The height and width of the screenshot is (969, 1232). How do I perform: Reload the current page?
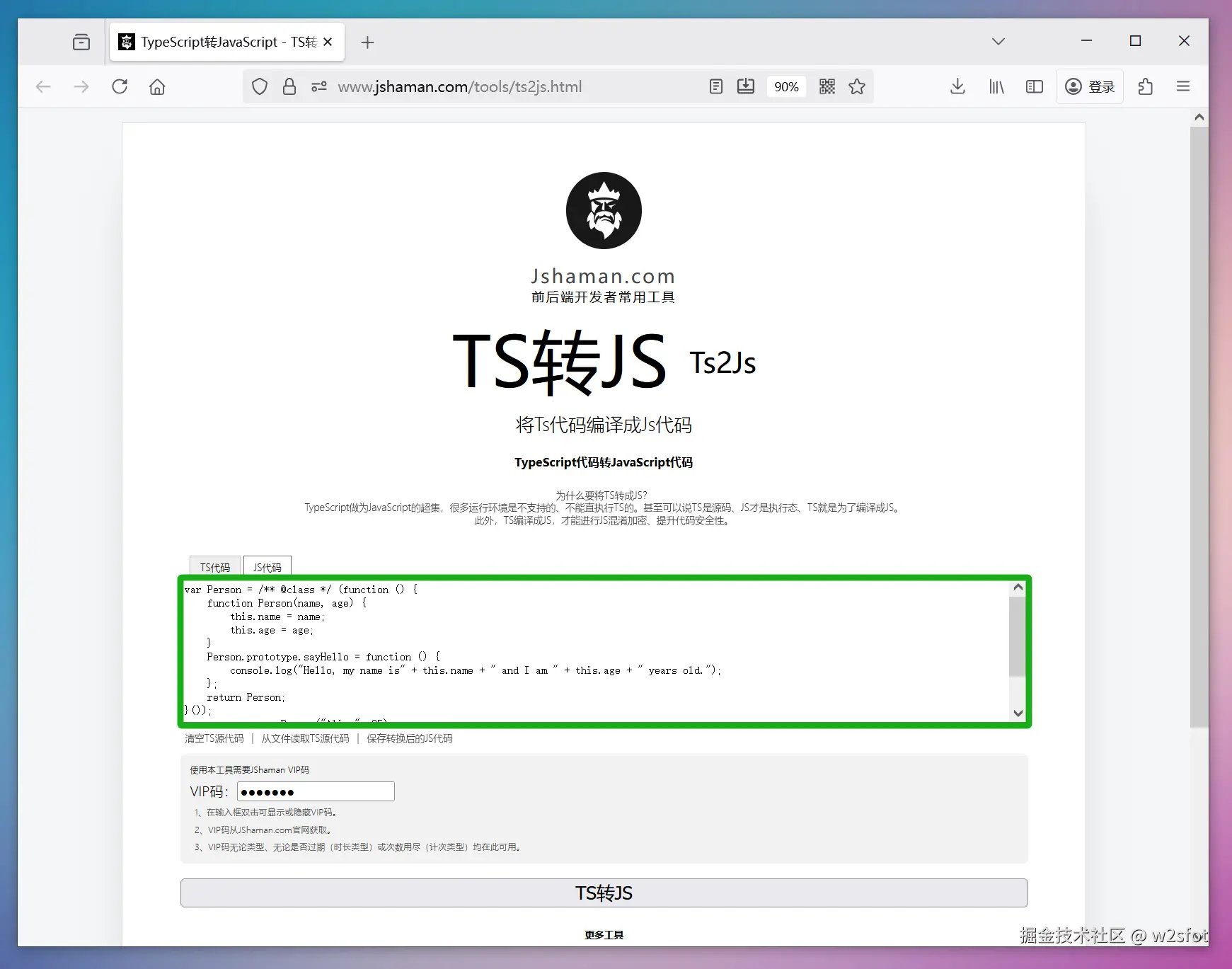point(120,86)
